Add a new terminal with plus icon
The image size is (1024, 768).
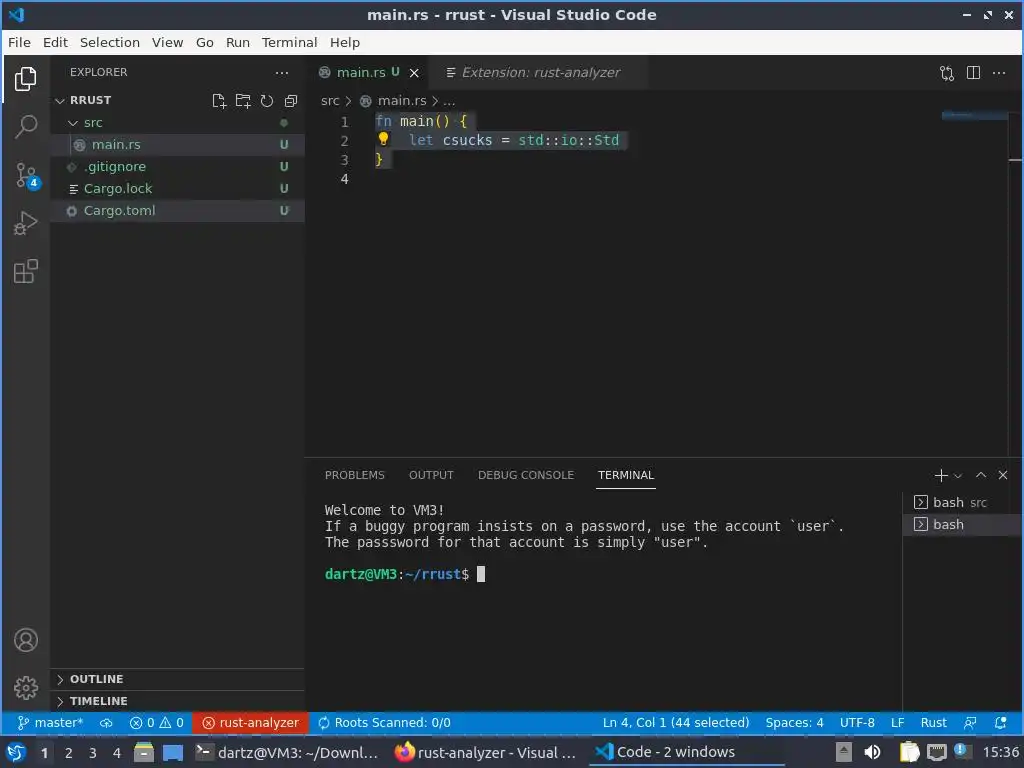click(940, 475)
